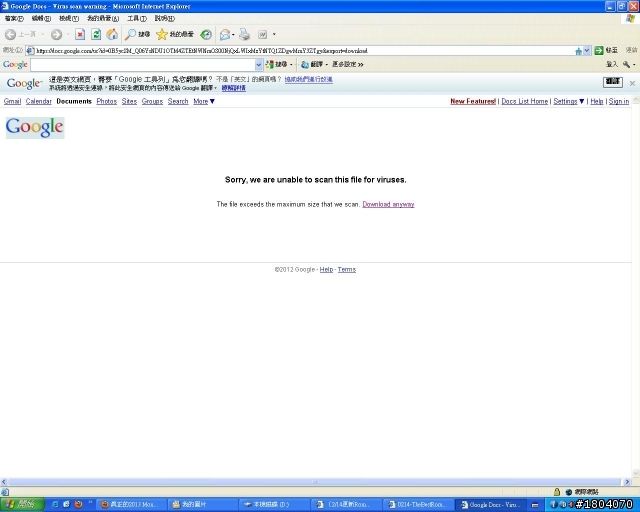Open the Sites link
Screen dimensions: 640x512
[129, 101]
